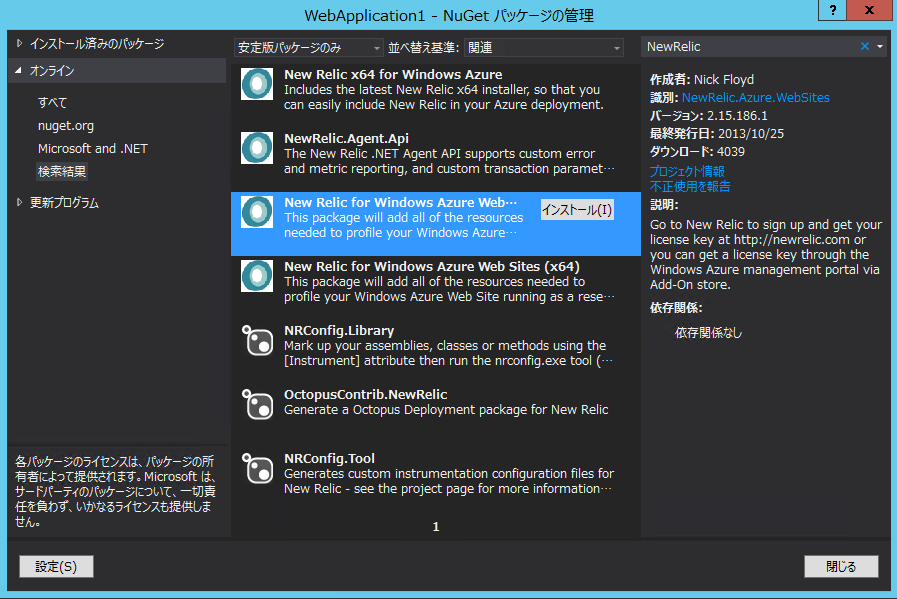
Task: Select the NRConfig.Tool package title
Action: pyautogui.click(x=330, y=459)
